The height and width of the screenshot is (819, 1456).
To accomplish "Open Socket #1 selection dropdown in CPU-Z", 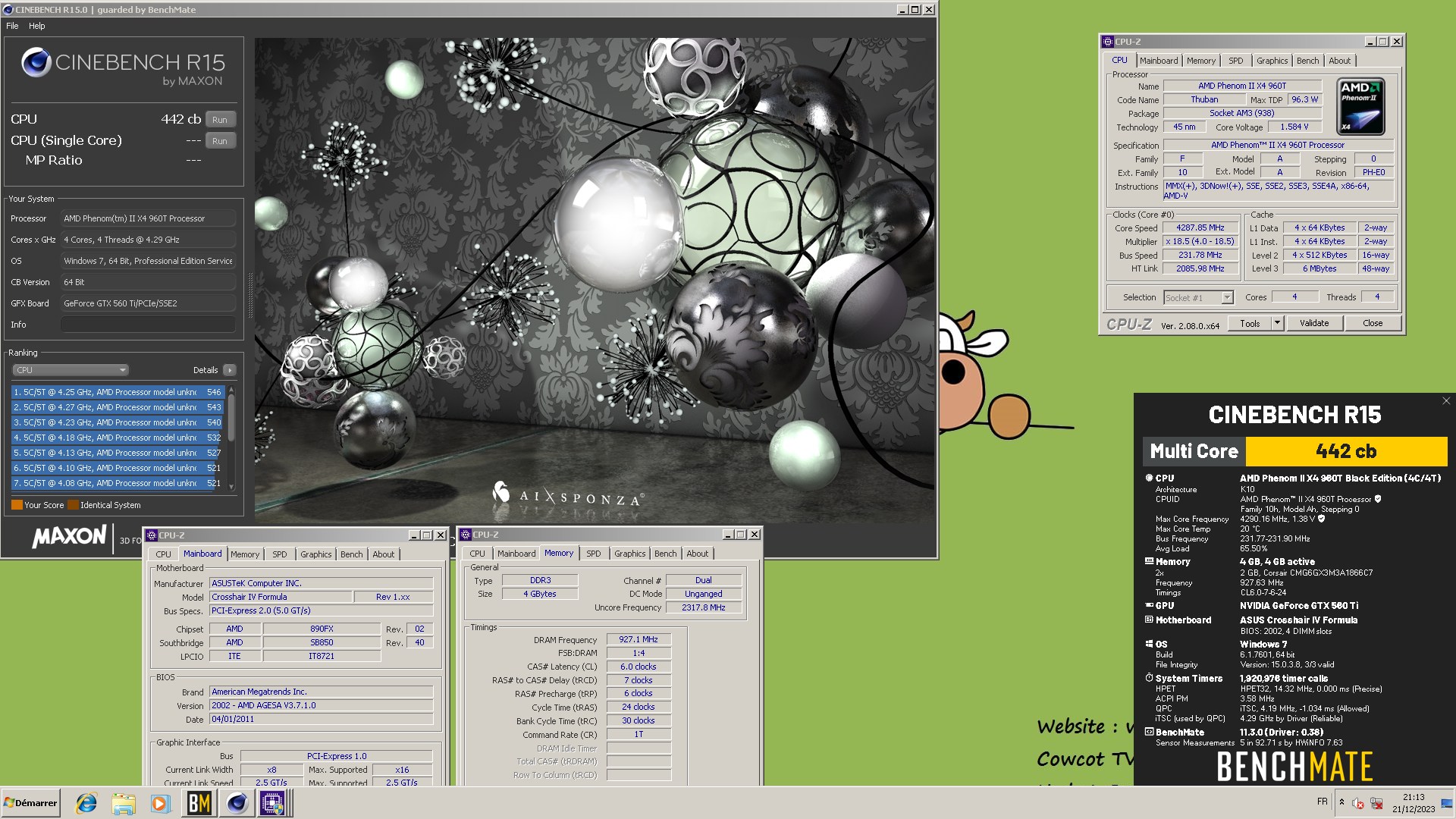I will click(x=1199, y=297).
